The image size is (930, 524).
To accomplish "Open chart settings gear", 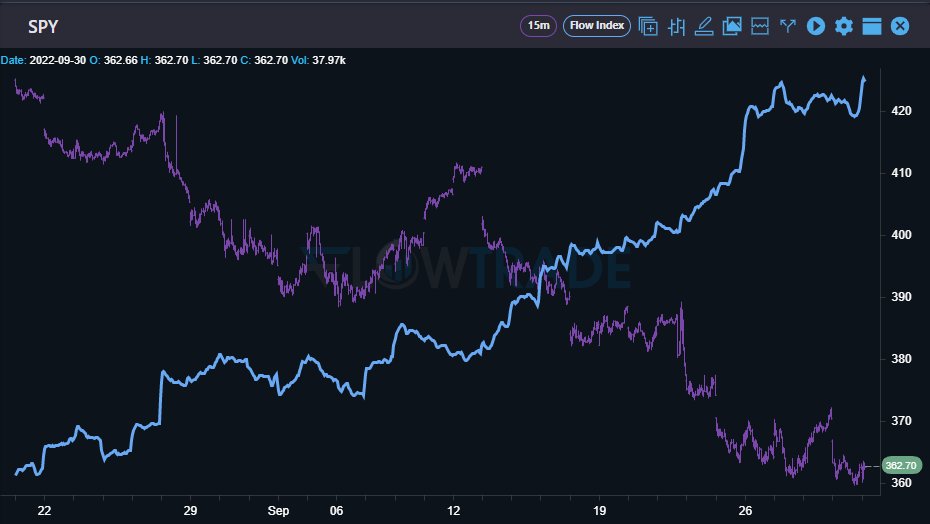I will [x=843, y=26].
